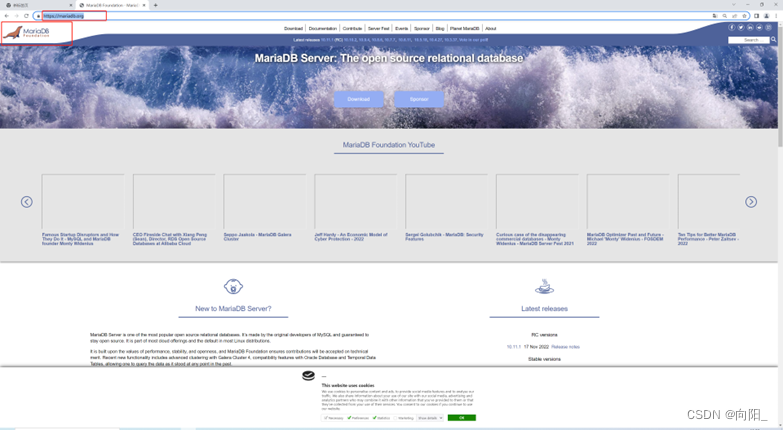Open the MariaDB Twitter icon
This screenshot has width=783, height=430.
pyautogui.click(x=741, y=27)
